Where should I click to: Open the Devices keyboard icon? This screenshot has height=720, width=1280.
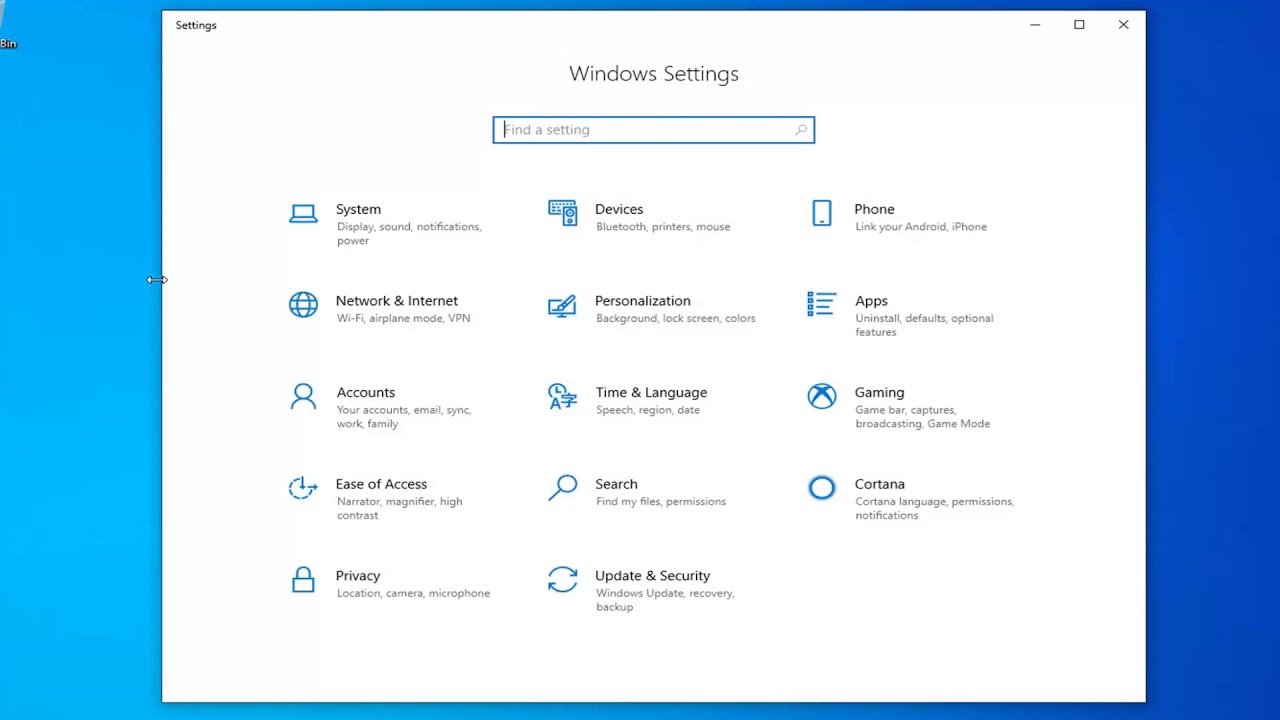click(x=562, y=213)
